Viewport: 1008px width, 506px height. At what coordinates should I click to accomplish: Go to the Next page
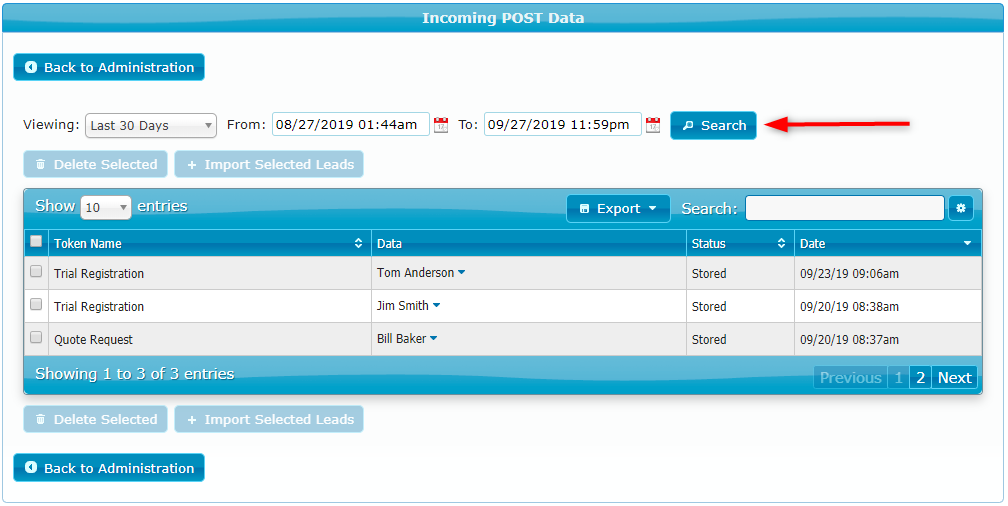[954, 377]
